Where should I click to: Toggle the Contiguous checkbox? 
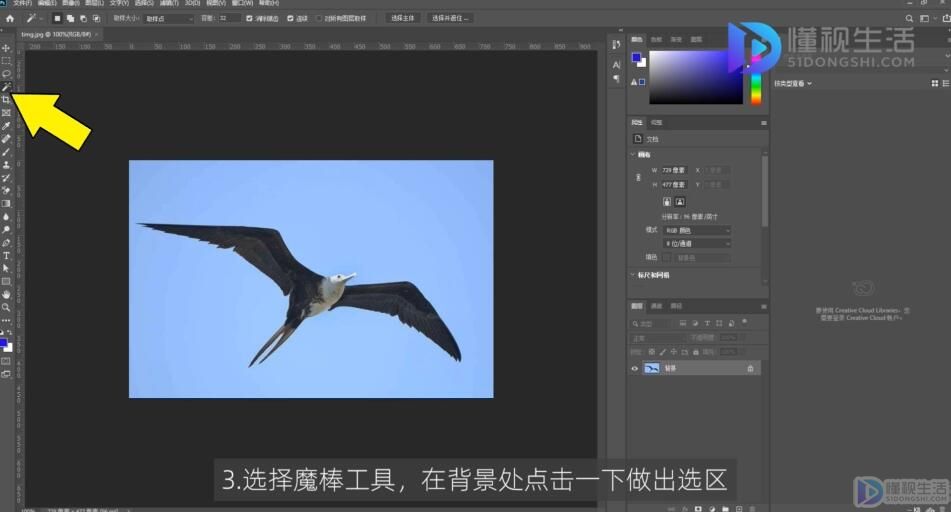coord(290,18)
